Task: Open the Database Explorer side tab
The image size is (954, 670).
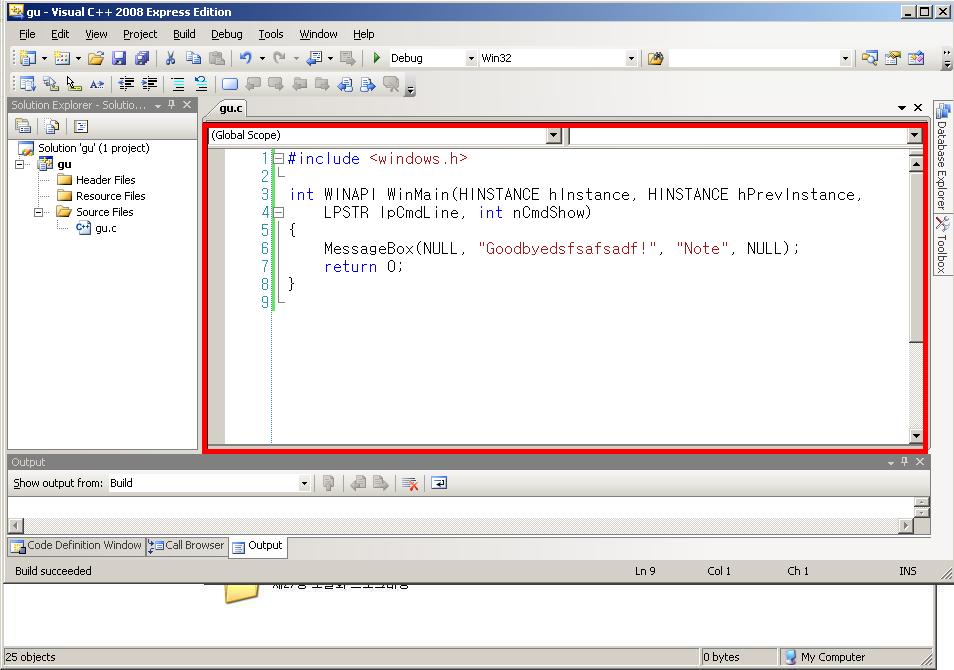Action: click(x=942, y=156)
